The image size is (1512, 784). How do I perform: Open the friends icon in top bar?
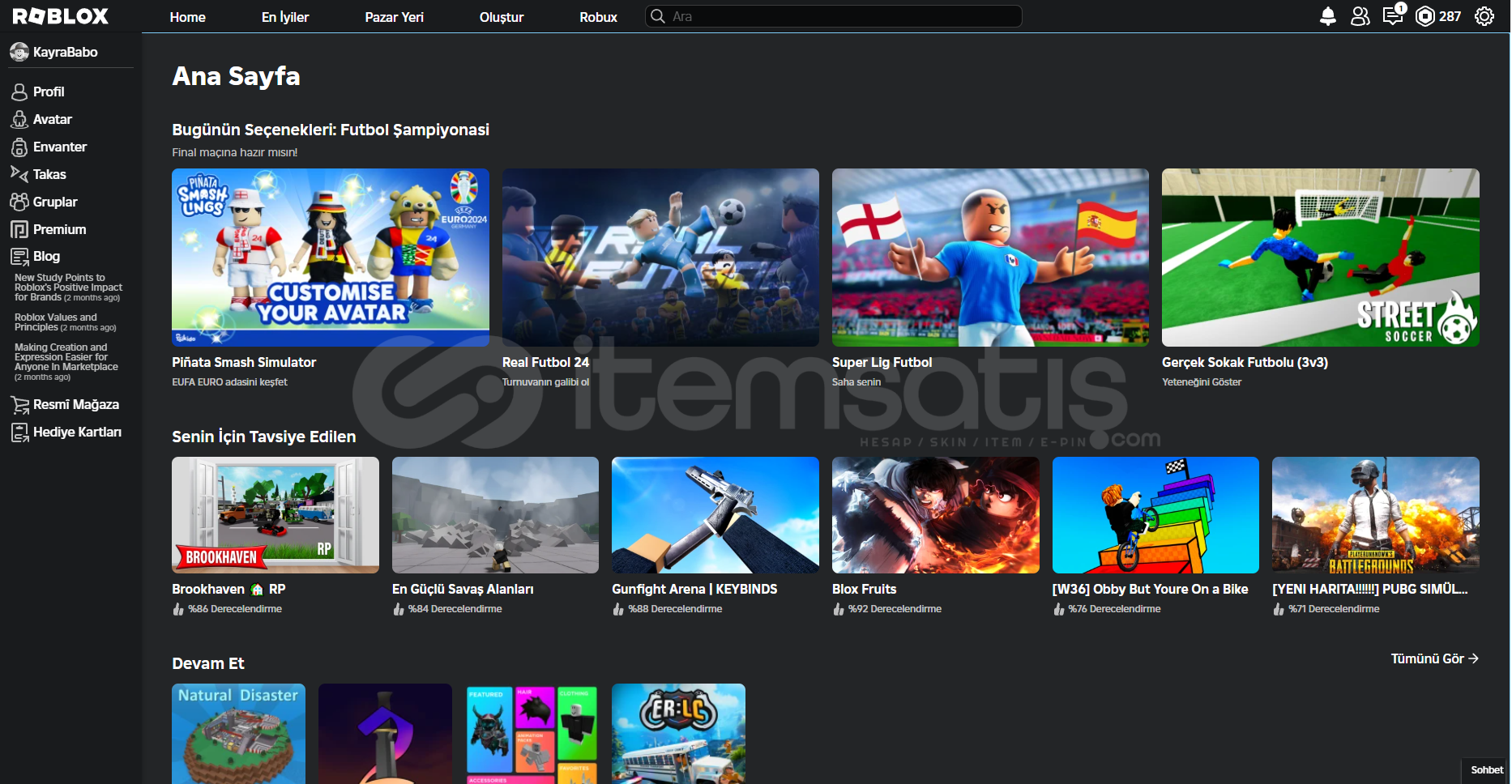[1360, 16]
